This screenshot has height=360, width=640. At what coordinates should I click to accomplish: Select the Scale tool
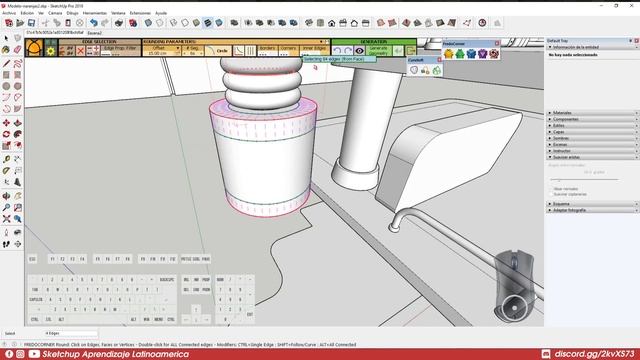coord(6,145)
